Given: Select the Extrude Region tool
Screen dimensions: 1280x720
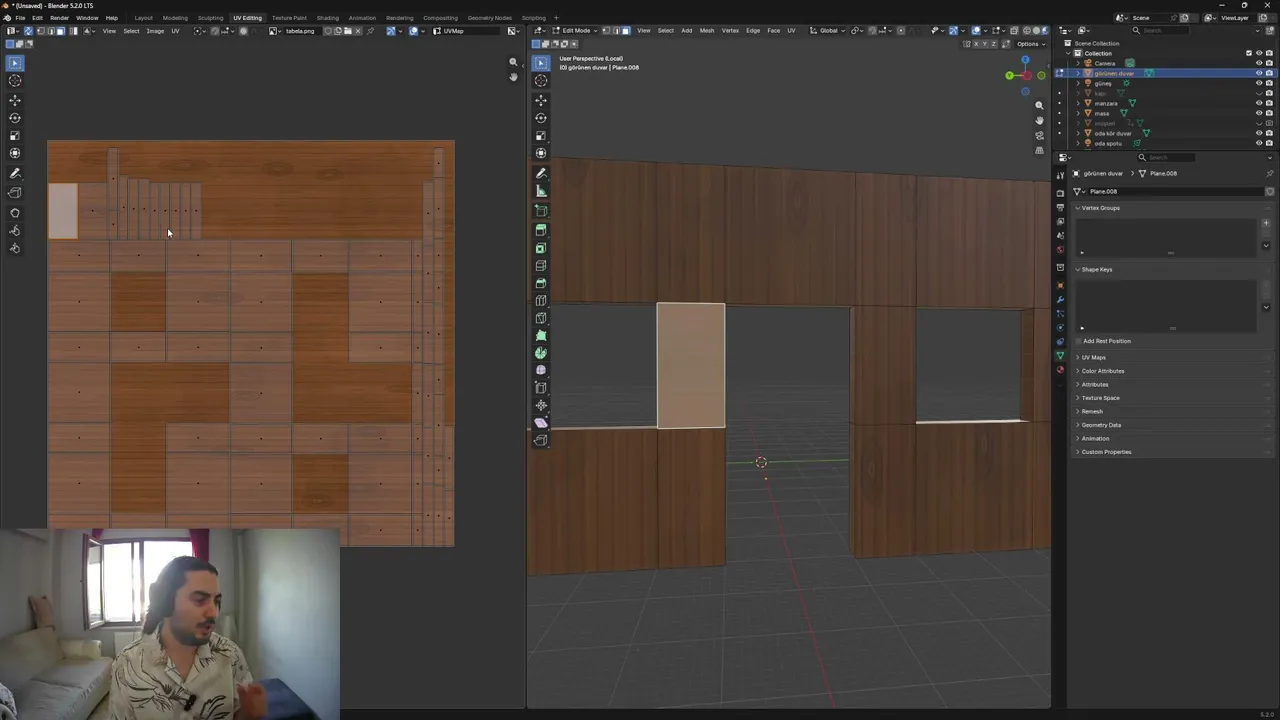Looking at the screenshot, I should pos(541,230).
